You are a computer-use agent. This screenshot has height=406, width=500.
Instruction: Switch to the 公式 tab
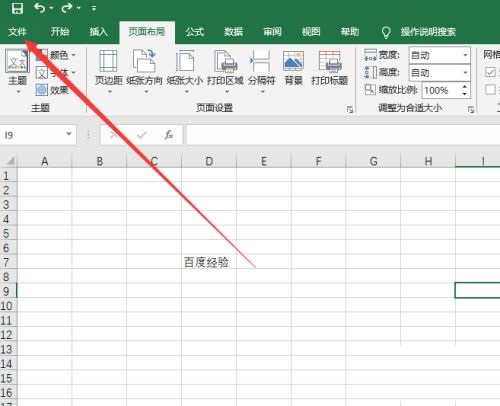(x=195, y=32)
